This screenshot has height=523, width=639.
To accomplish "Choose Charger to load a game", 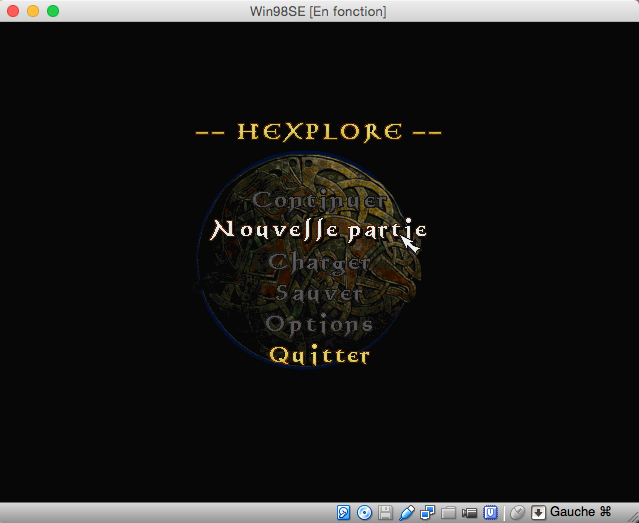I will click(319, 263).
